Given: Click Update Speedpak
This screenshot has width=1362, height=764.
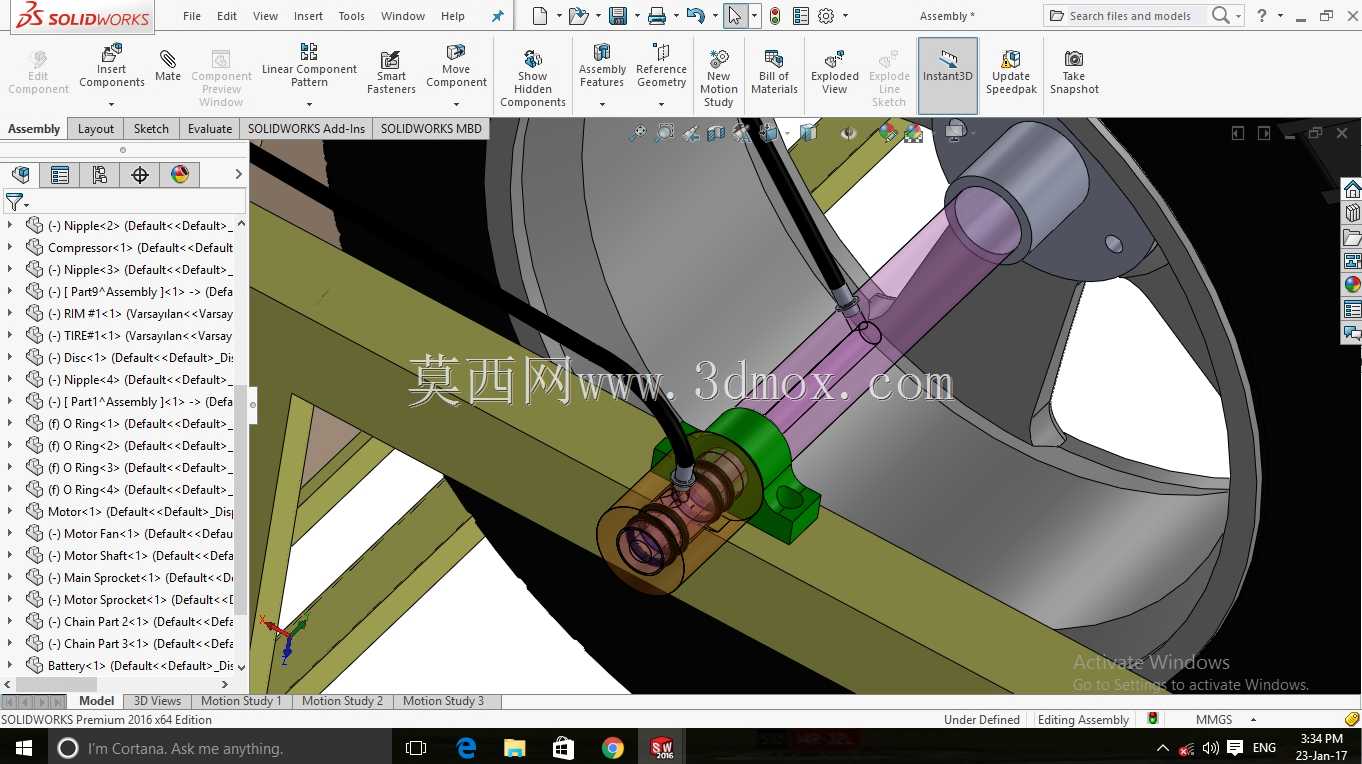Looking at the screenshot, I should click(x=1011, y=72).
